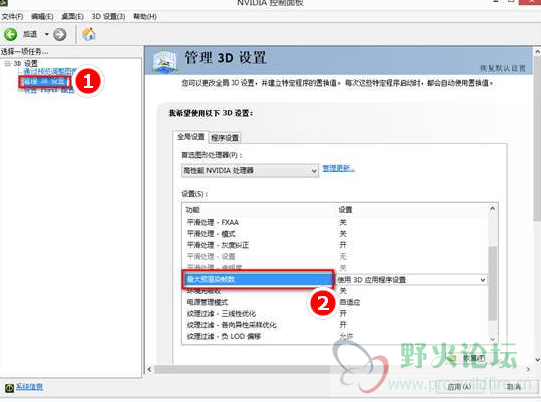Viewport: 541px width, 402px height.
Task: Open the 文件(F) menu
Action: tap(12, 16)
